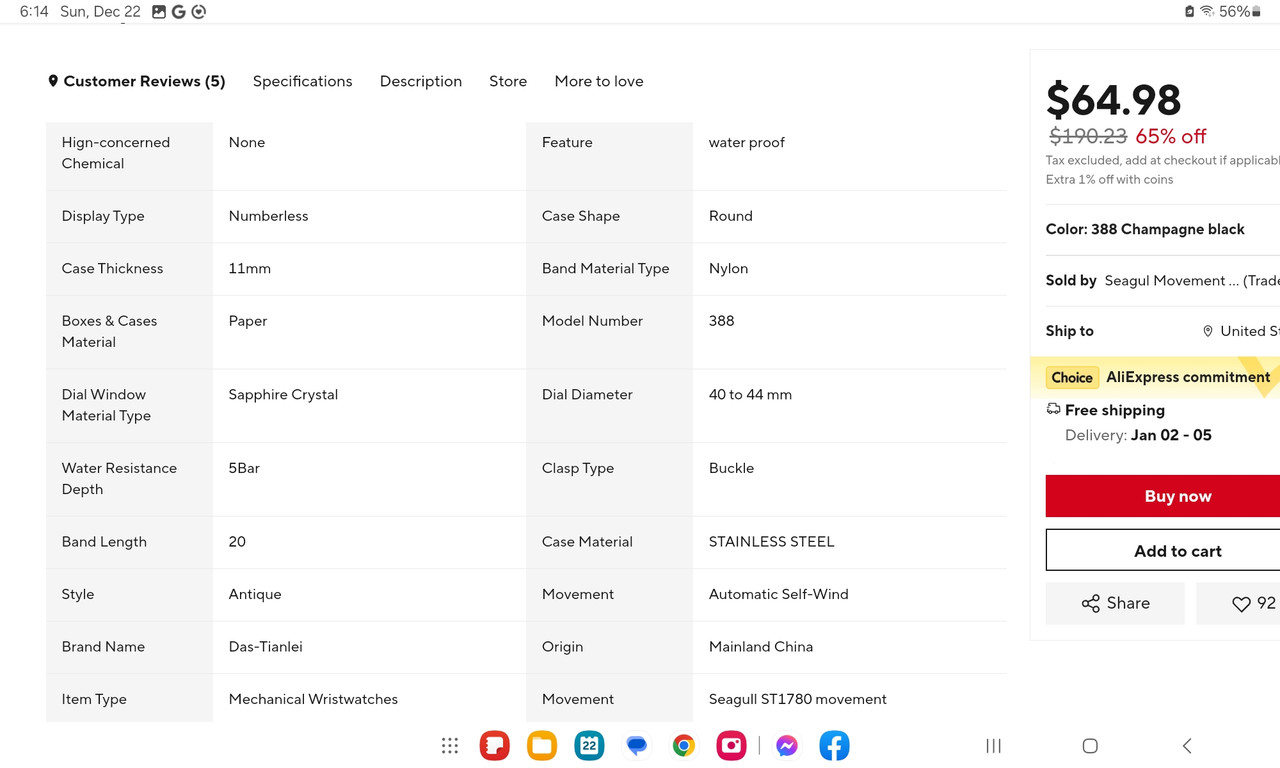1280x768 pixels.
Task: Open the Calendar app showing 22
Action: pyautogui.click(x=589, y=746)
